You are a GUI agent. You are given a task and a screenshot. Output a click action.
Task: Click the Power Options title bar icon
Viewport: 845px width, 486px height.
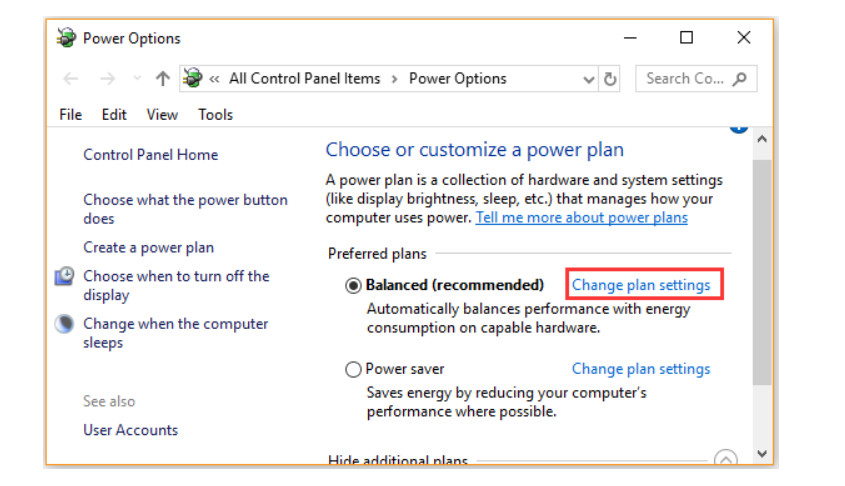coord(66,39)
